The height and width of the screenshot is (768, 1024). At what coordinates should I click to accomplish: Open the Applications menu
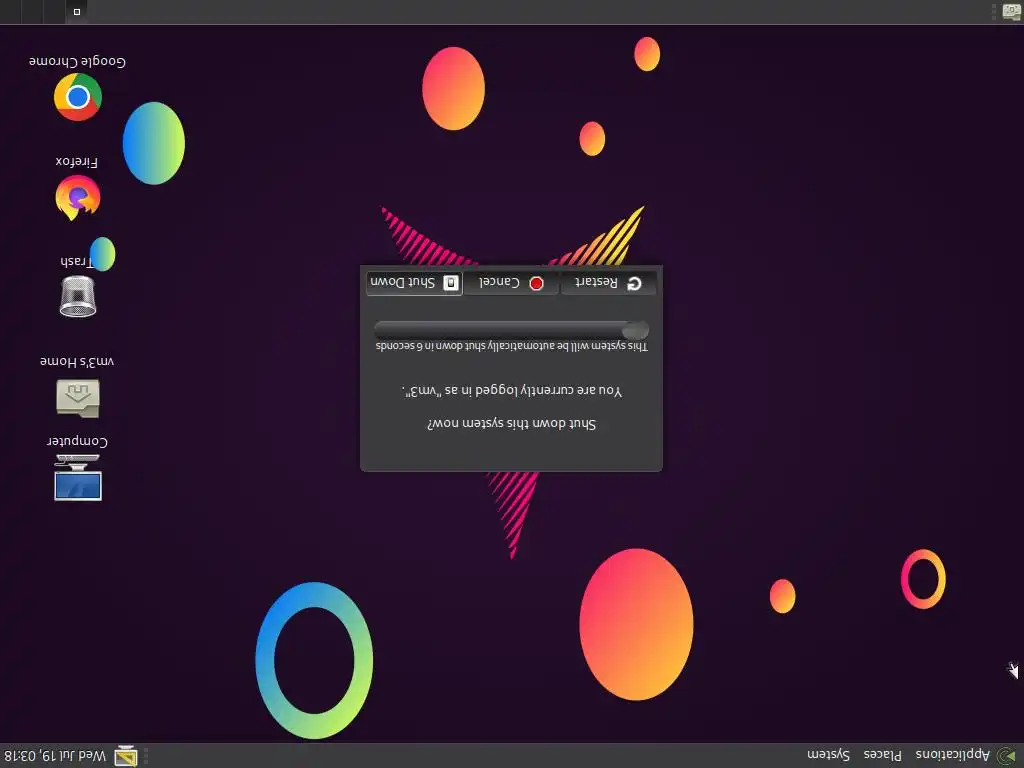tap(953, 755)
